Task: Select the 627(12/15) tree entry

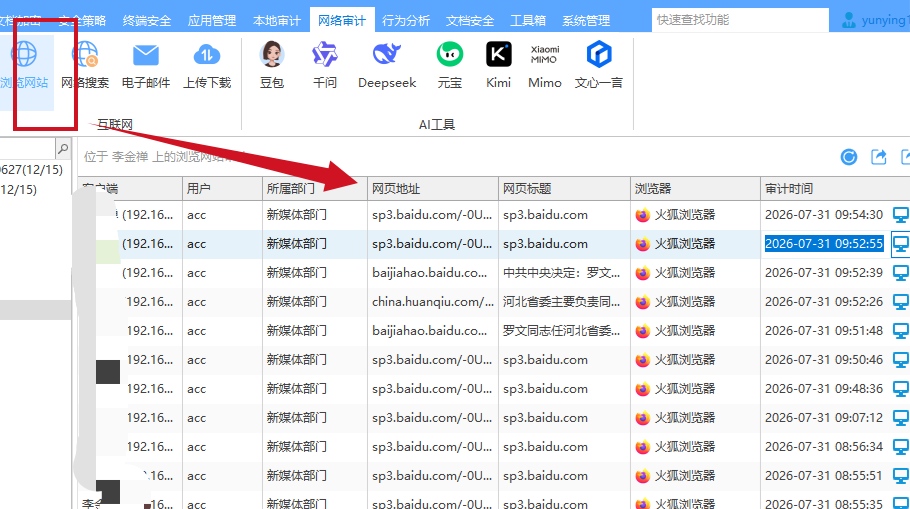Action: click(31, 169)
